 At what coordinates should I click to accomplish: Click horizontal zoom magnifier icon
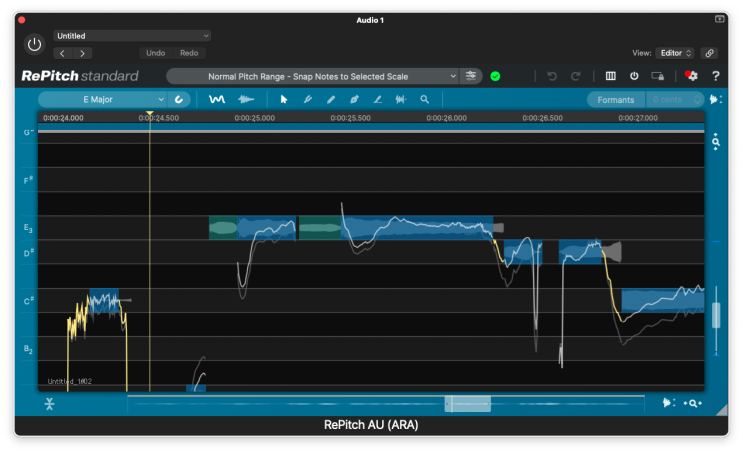click(x=693, y=403)
